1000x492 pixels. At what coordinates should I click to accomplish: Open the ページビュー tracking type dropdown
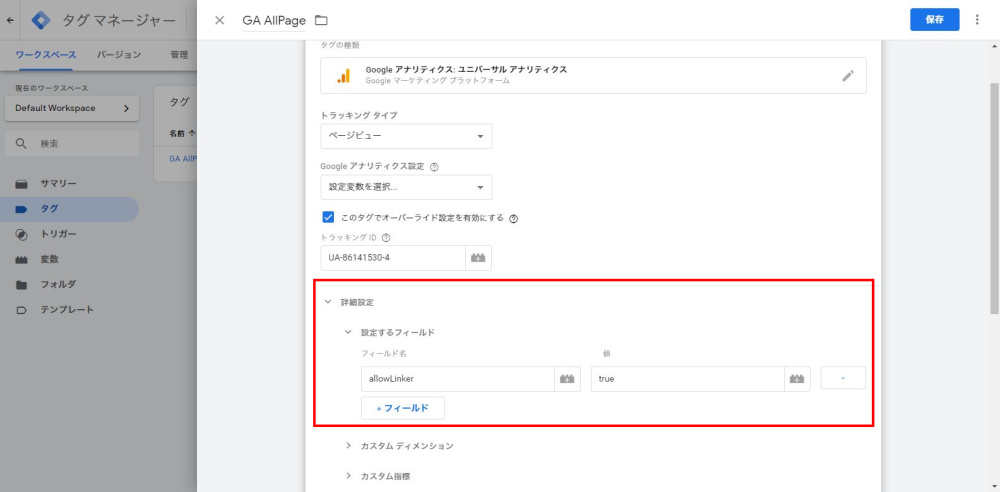(406, 136)
